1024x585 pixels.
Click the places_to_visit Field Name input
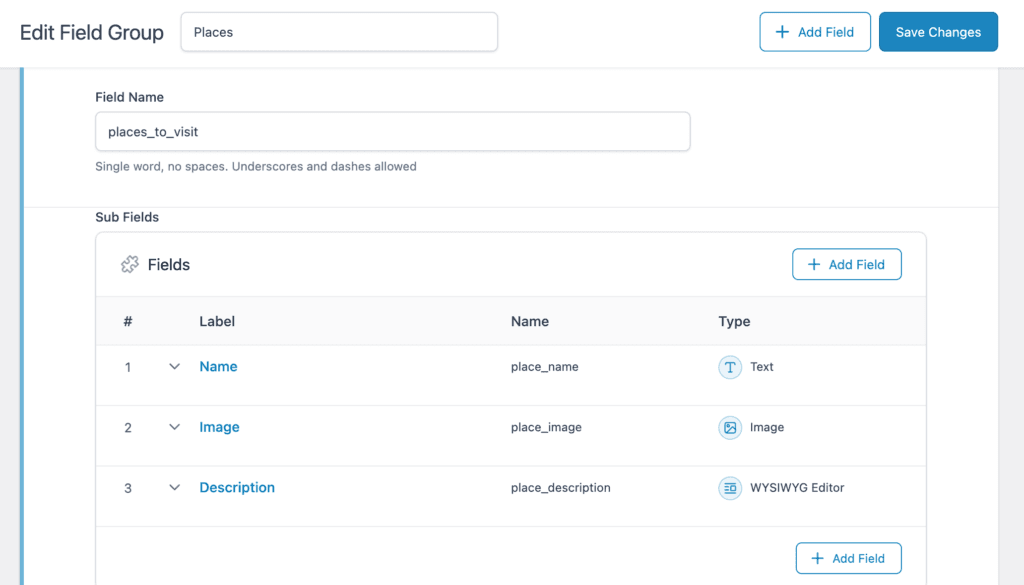(392, 131)
